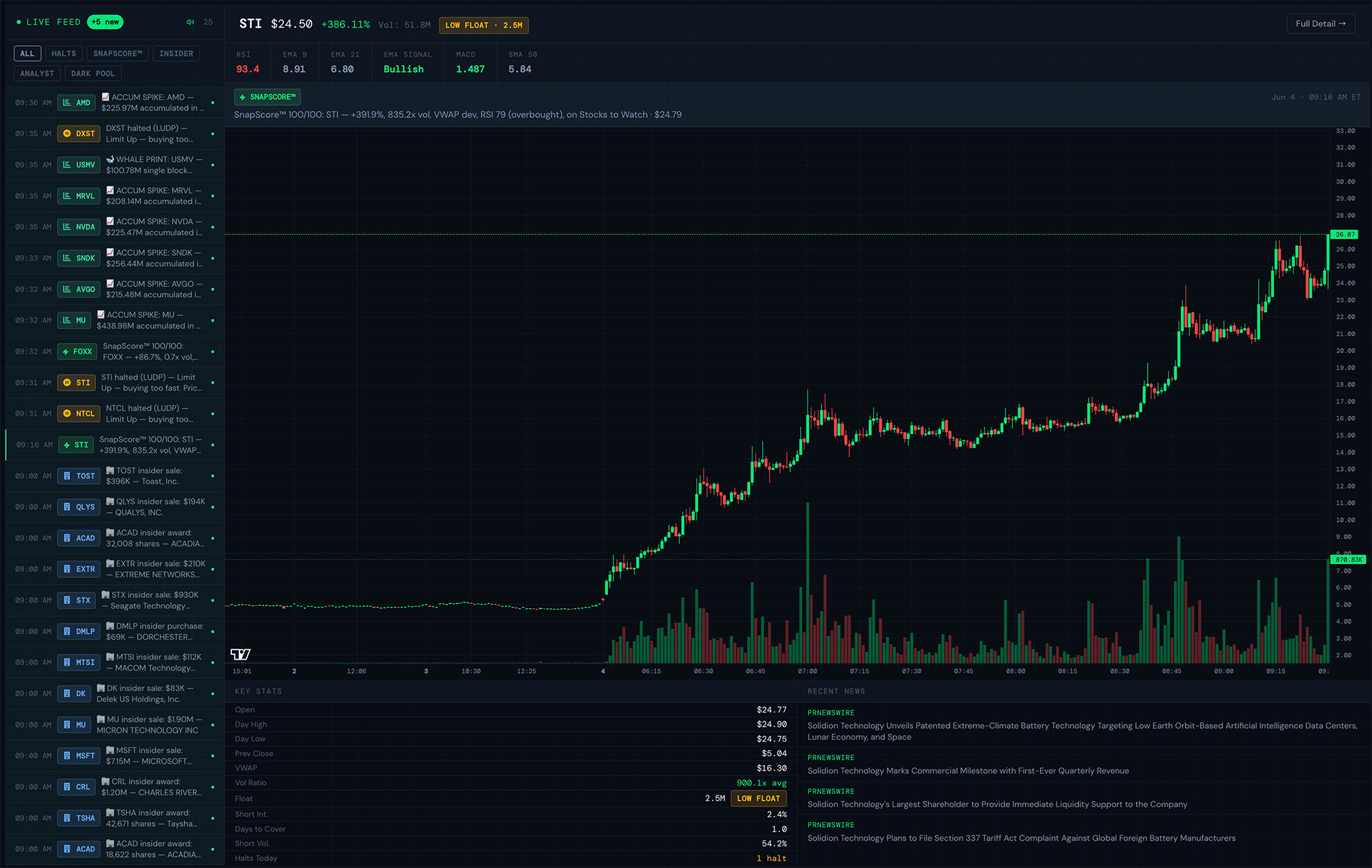Open the DARK POOL filter tab

(93, 73)
